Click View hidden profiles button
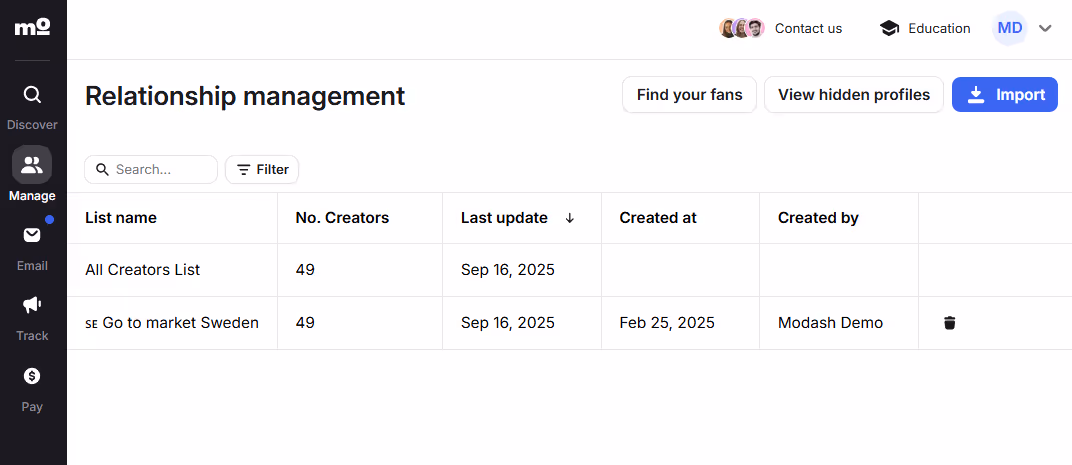The width and height of the screenshot is (1072, 465). (x=853, y=95)
